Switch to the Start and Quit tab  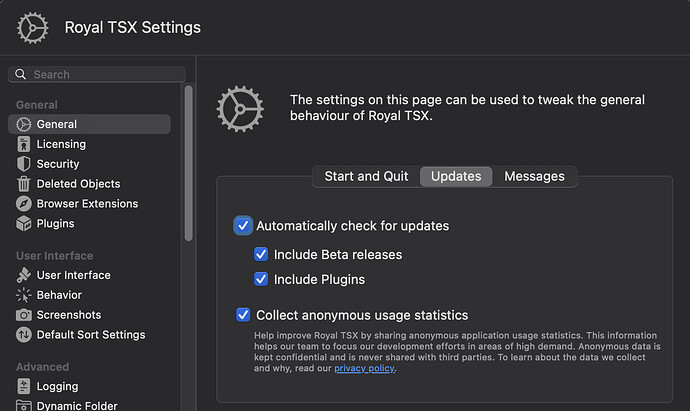pyautogui.click(x=366, y=176)
